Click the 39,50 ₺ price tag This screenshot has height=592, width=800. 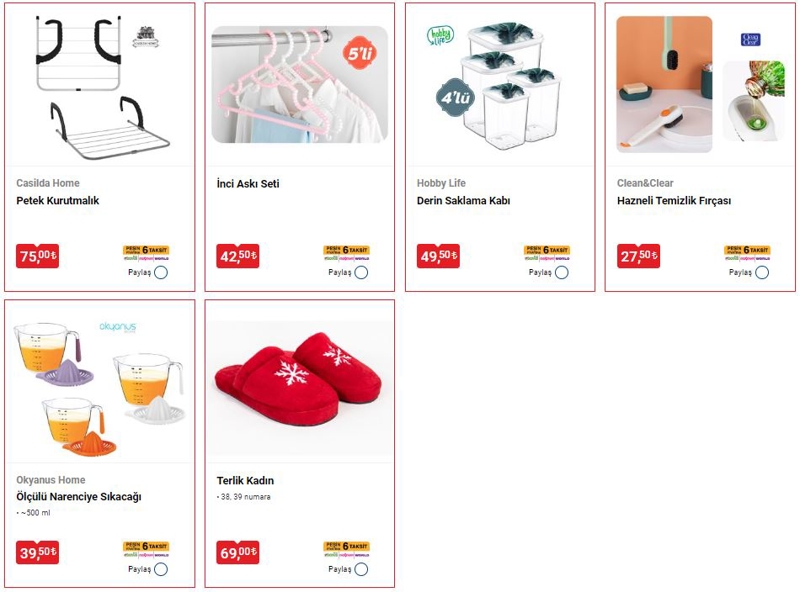pyautogui.click(x=37, y=552)
